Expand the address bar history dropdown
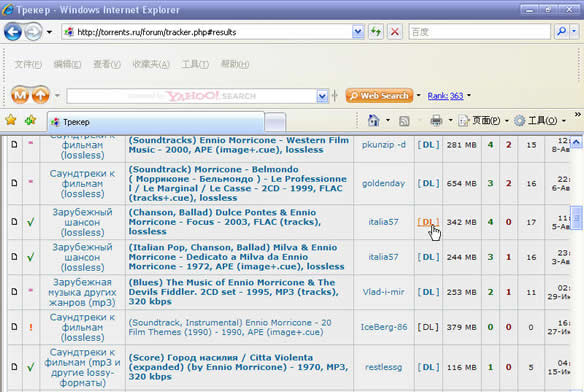The width and height of the screenshot is (584, 392). click(x=358, y=32)
